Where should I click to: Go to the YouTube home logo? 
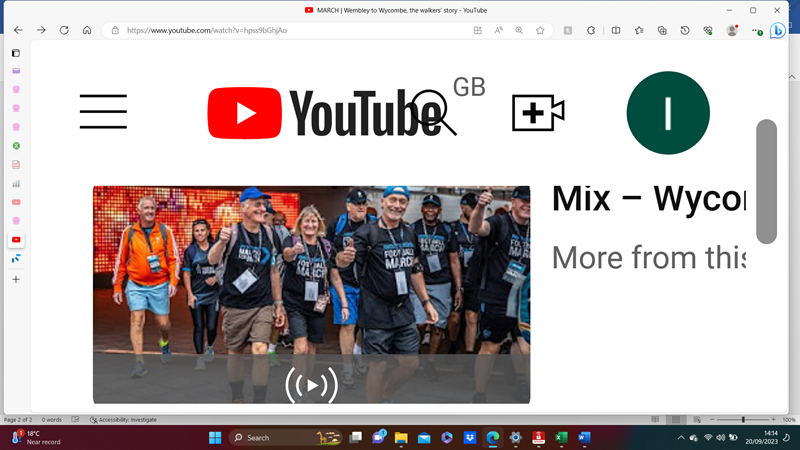pos(324,113)
